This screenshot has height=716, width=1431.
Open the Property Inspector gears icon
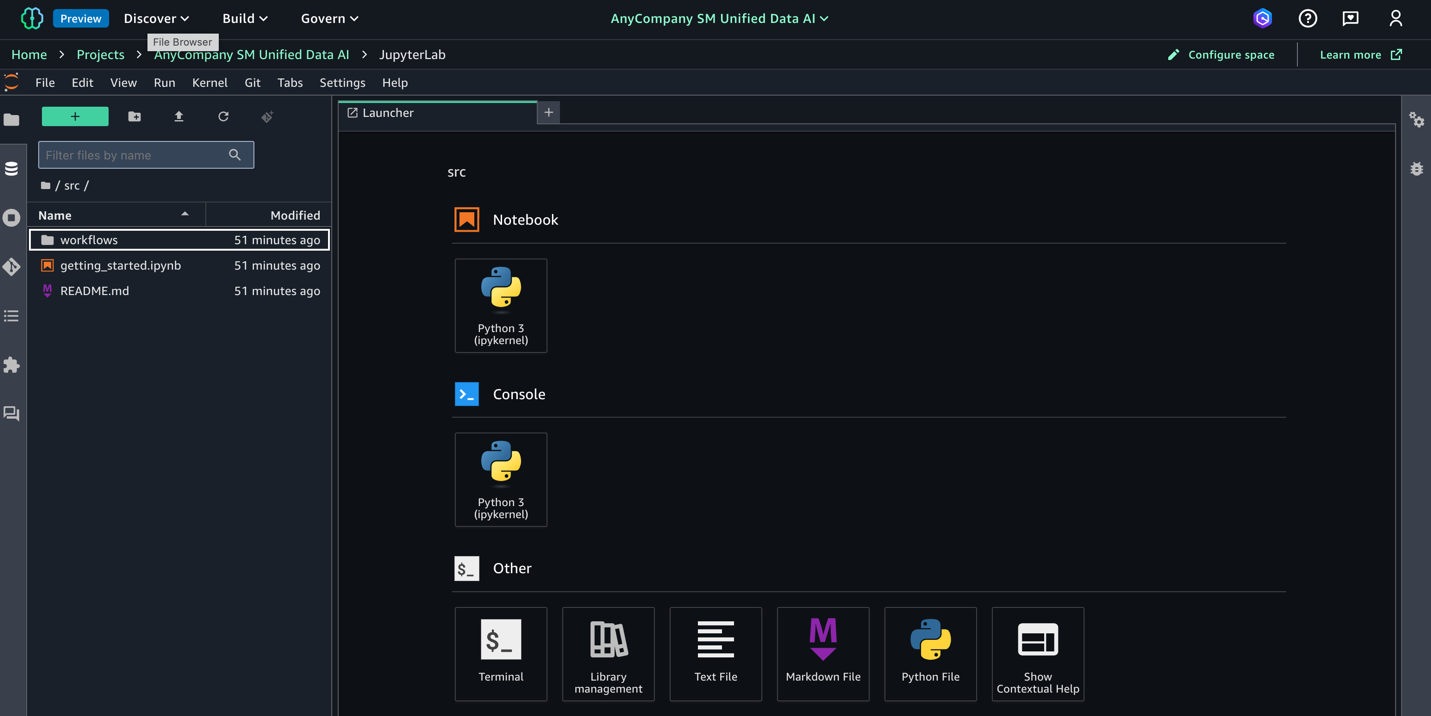tap(1417, 120)
